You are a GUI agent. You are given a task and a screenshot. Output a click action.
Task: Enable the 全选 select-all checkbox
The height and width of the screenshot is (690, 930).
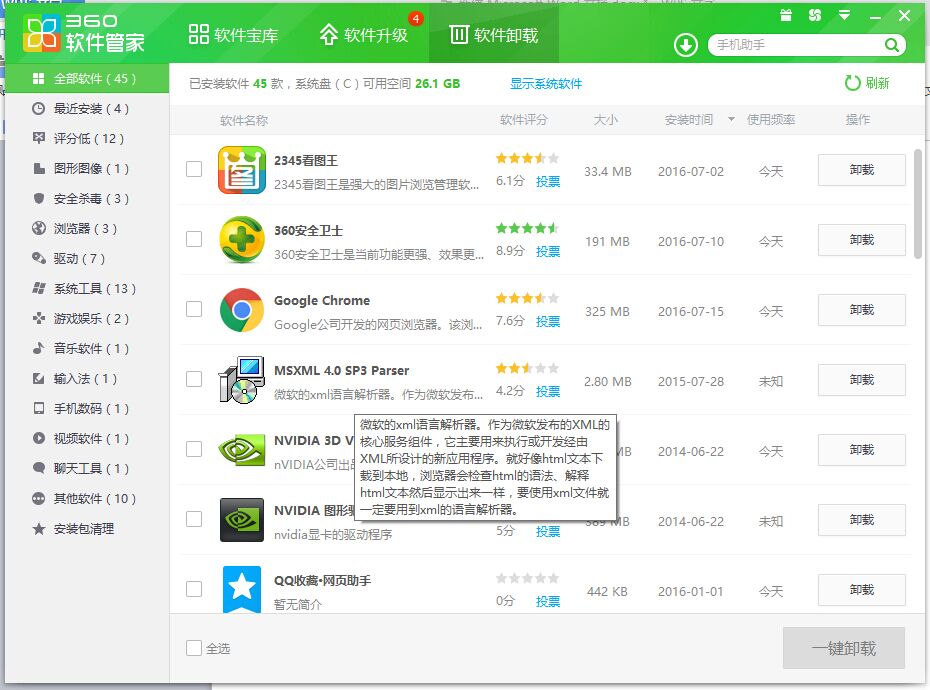pos(193,649)
